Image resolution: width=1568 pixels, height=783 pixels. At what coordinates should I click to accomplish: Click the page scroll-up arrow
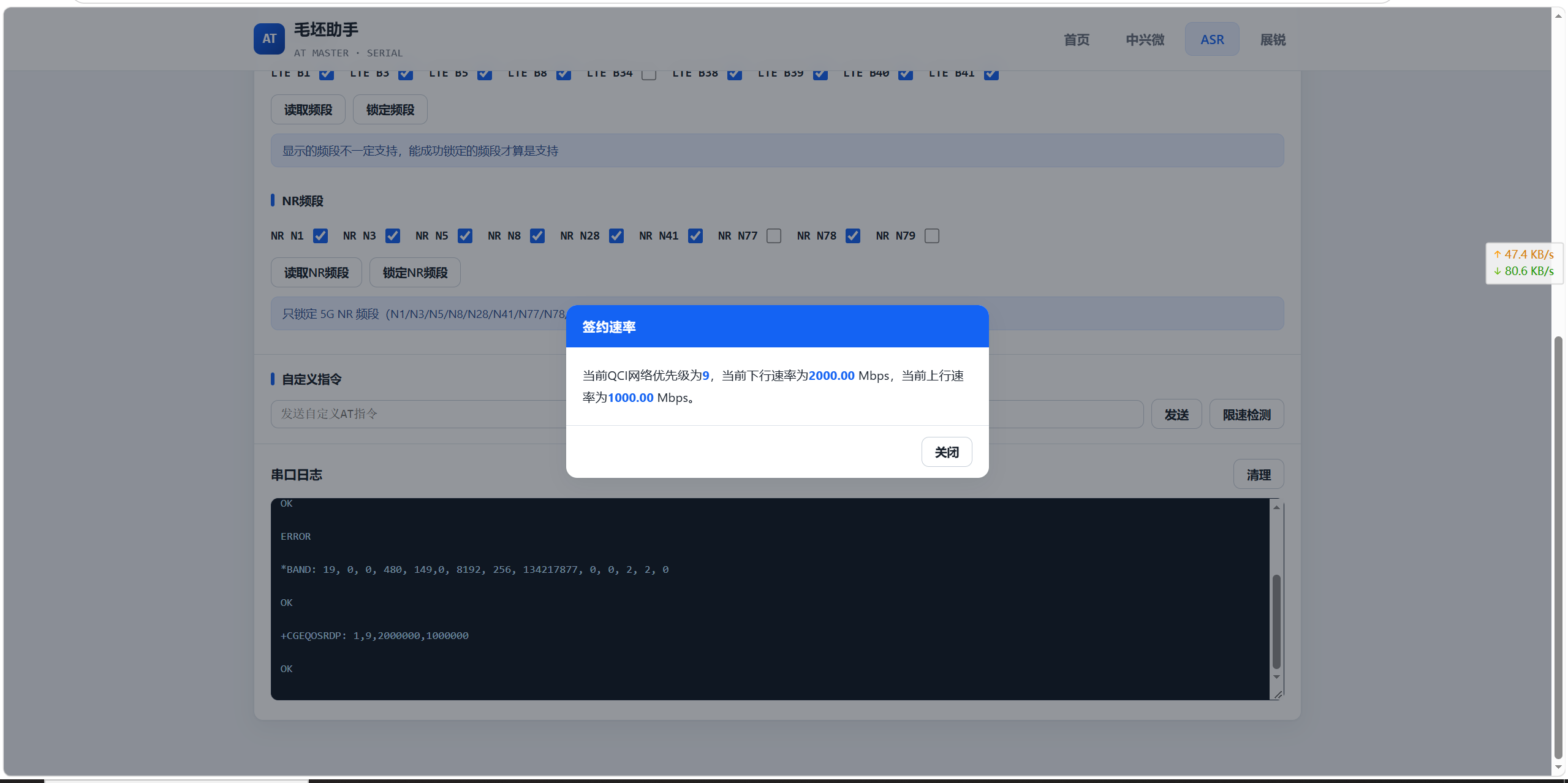[x=1558, y=15]
